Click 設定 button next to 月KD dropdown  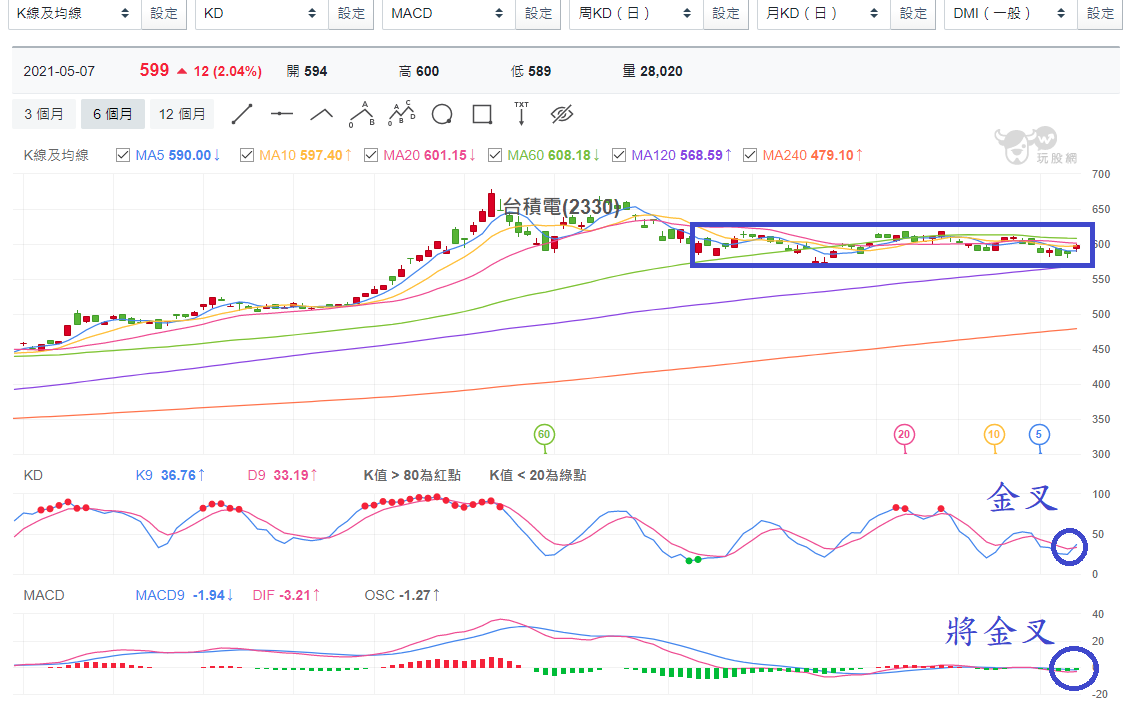click(913, 13)
